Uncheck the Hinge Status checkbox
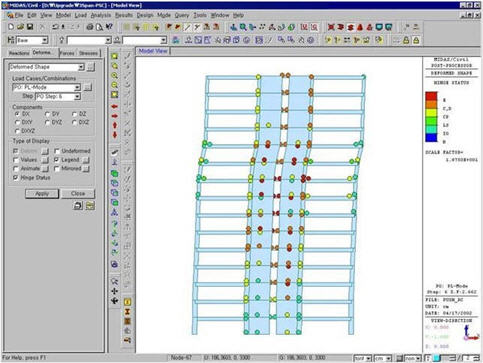The image size is (483, 363). pyautogui.click(x=16, y=178)
